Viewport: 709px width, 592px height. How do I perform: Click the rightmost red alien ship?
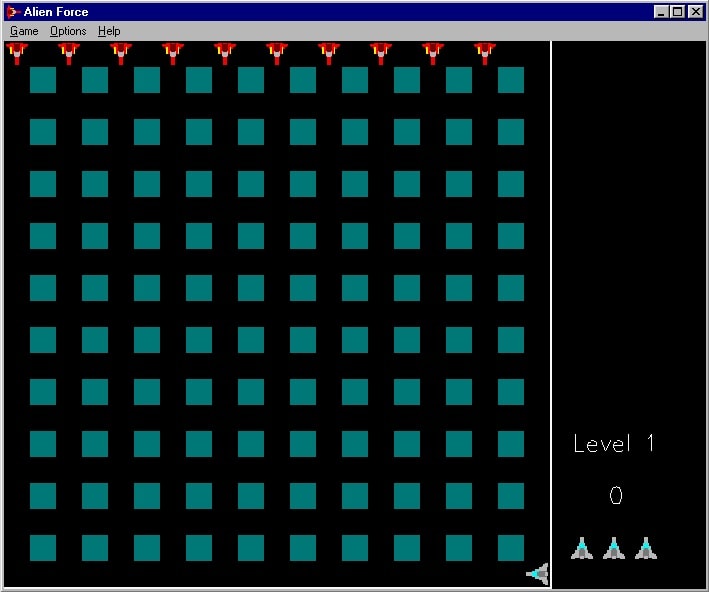click(x=485, y=52)
